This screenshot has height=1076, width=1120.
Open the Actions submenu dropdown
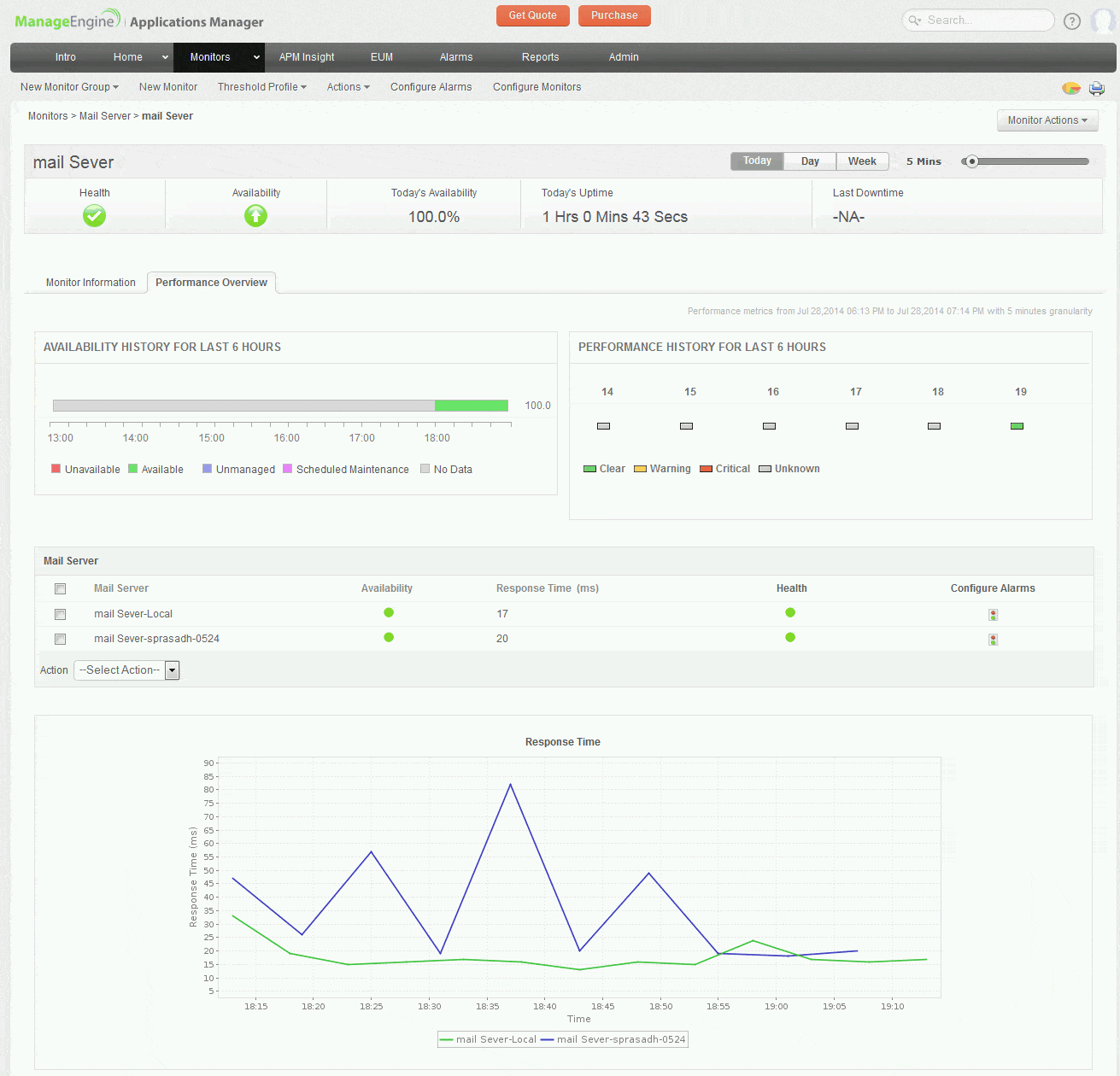pos(348,87)
